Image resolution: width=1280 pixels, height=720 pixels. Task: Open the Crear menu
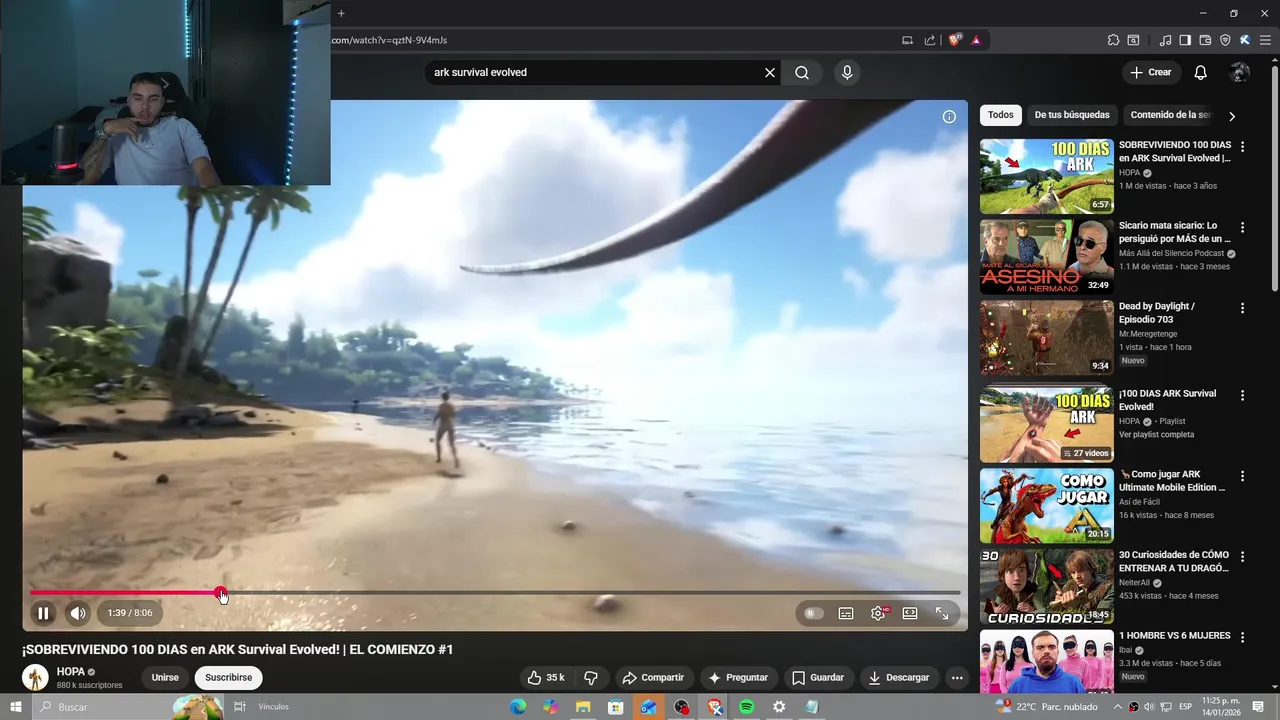tap(1150, 72)
